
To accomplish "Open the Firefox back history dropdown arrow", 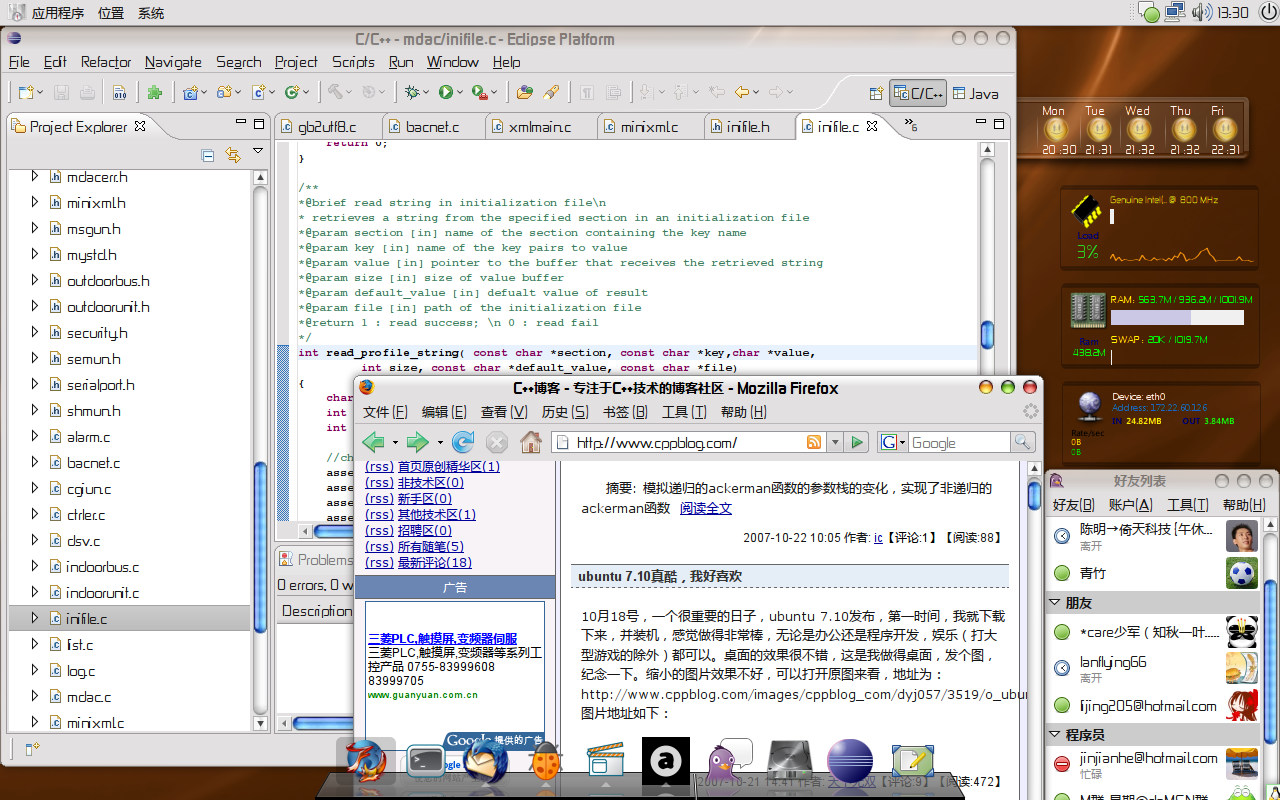I will [x=395, y=442].
